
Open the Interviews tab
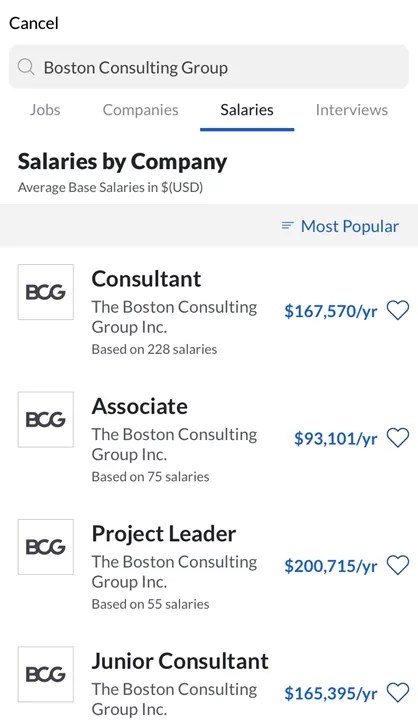click(x=352, y=110)
